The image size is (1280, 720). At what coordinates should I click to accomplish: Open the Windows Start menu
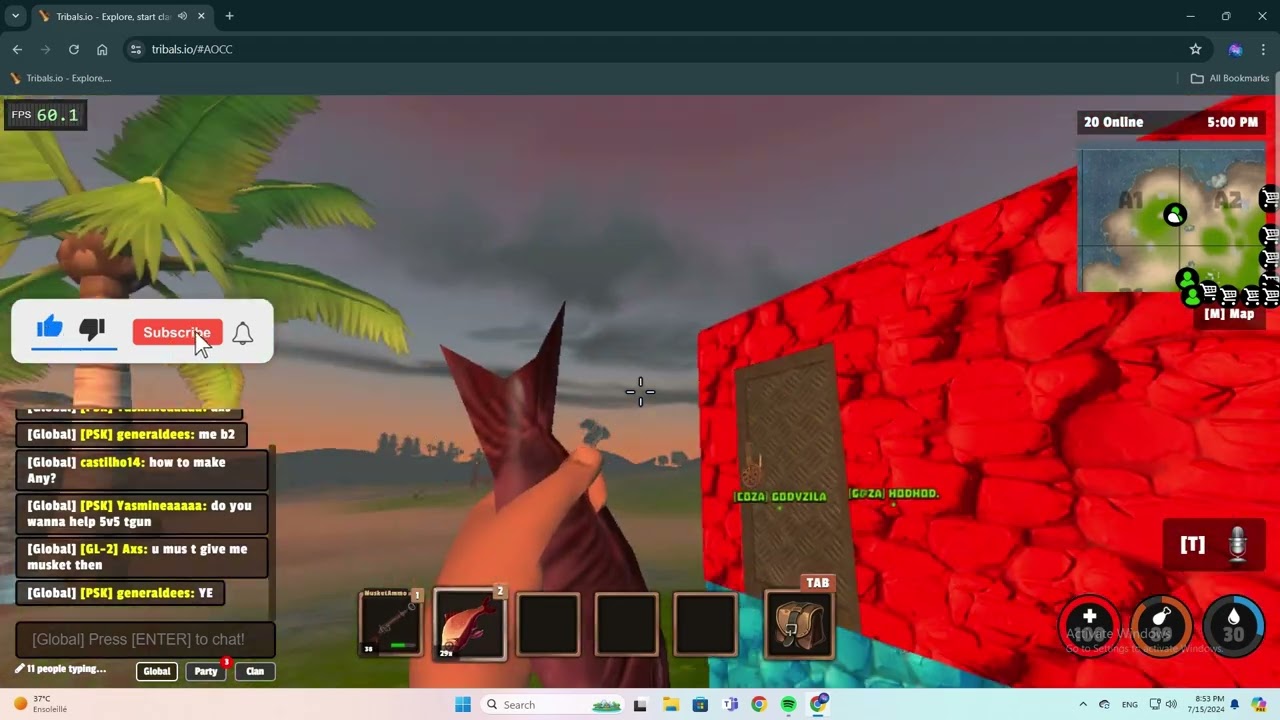pos(462,705)
